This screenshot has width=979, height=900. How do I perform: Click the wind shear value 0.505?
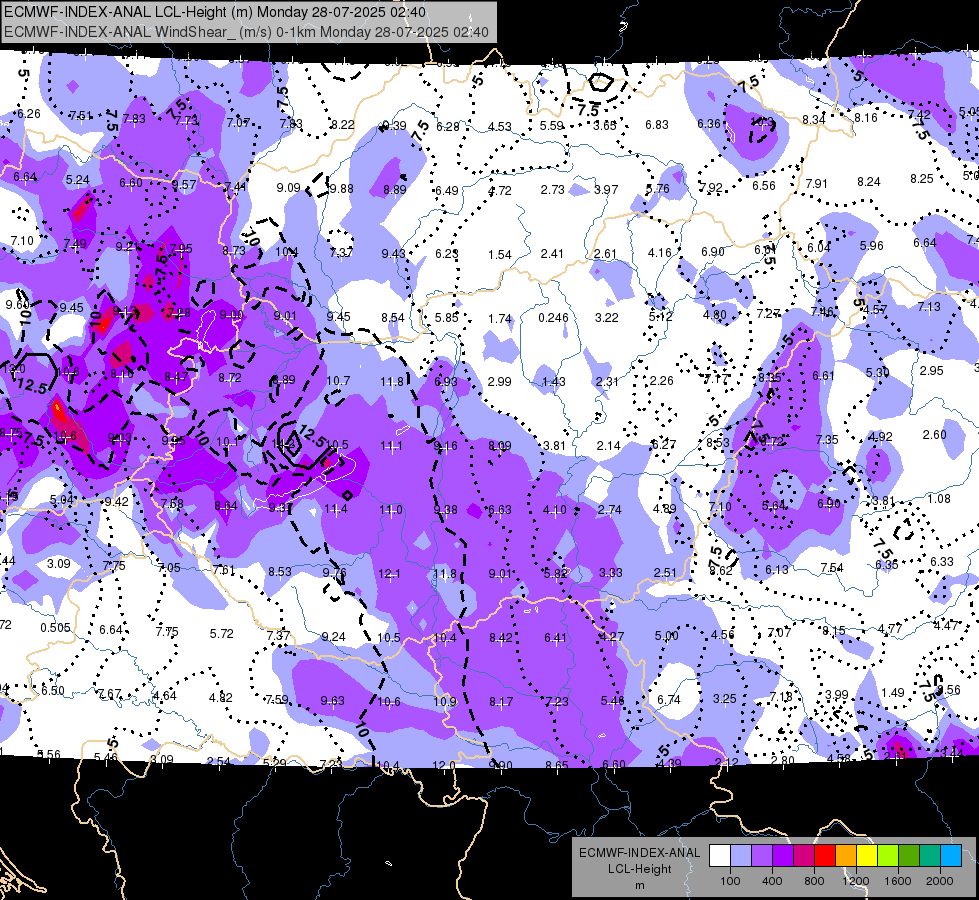(x=56, y=628)
